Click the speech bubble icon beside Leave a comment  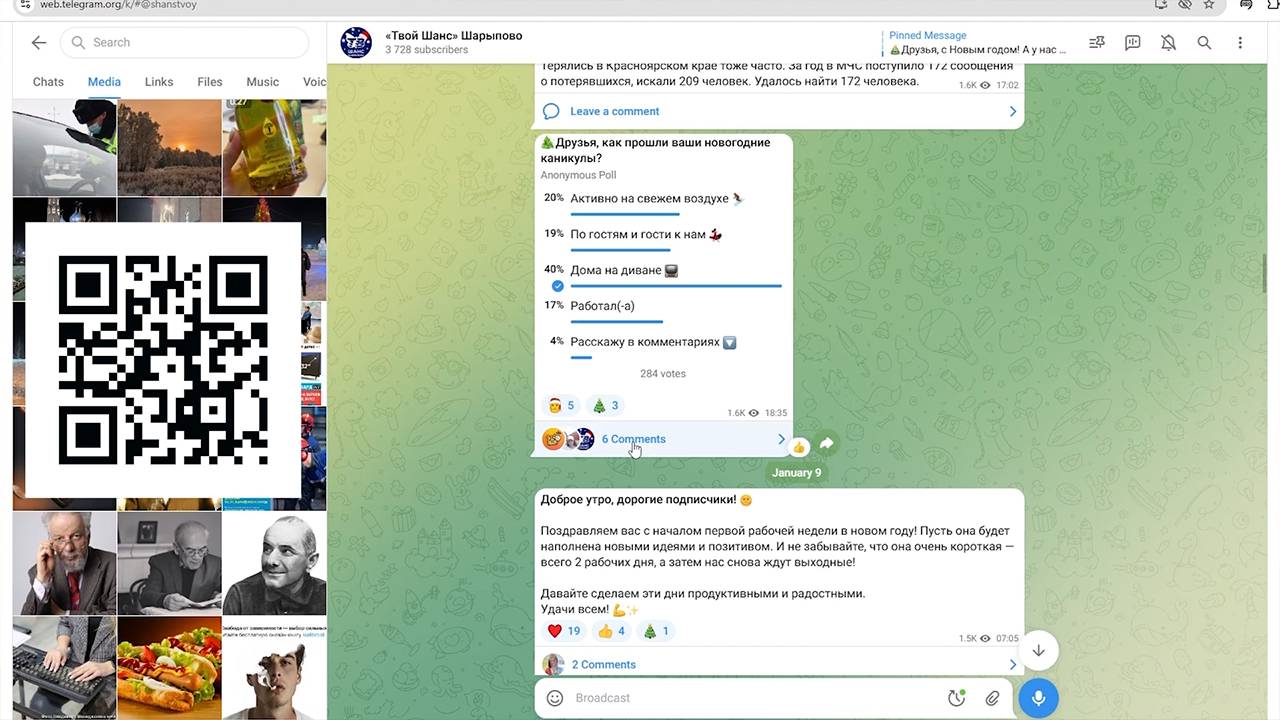551,111
